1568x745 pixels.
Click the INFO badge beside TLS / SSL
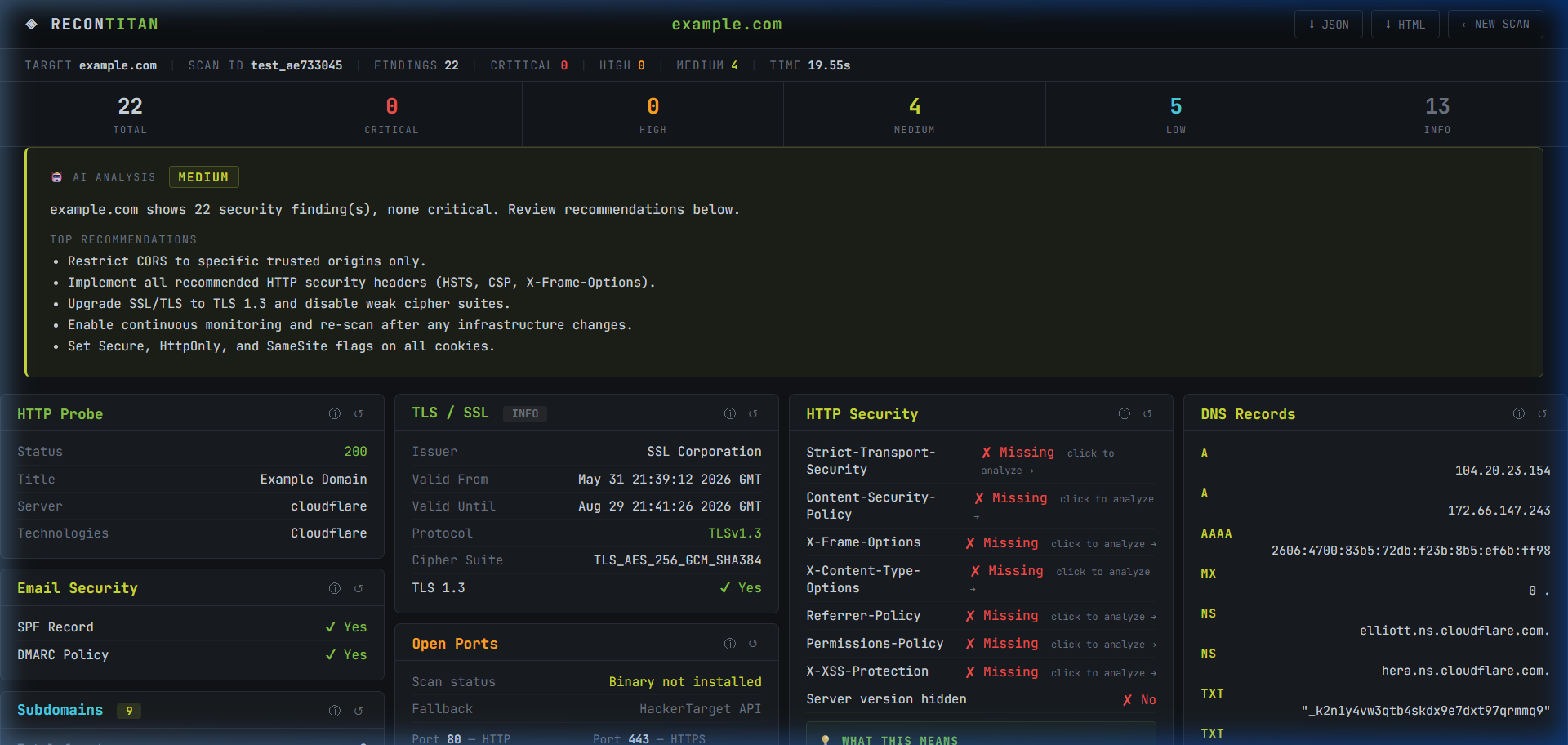(525, 414)
